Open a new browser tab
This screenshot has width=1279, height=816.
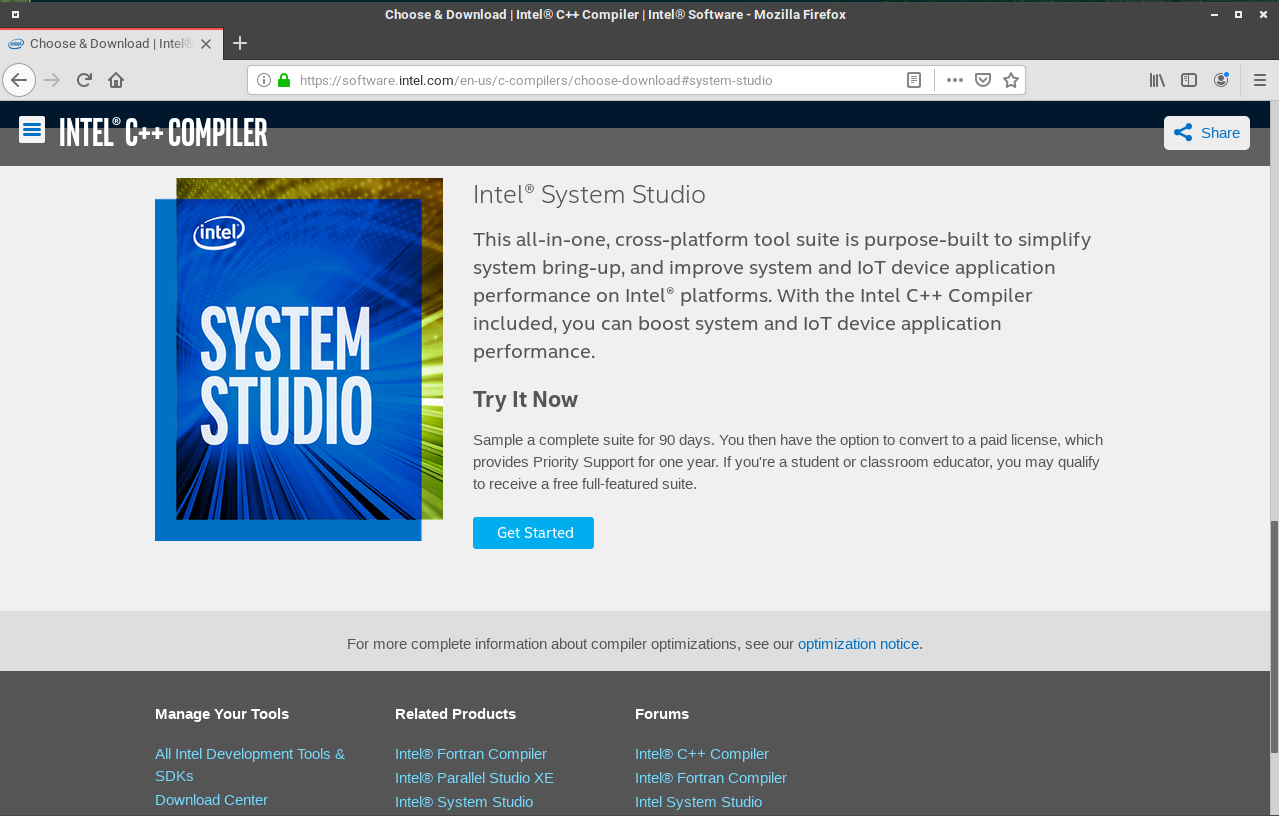(x=240, y=43)
